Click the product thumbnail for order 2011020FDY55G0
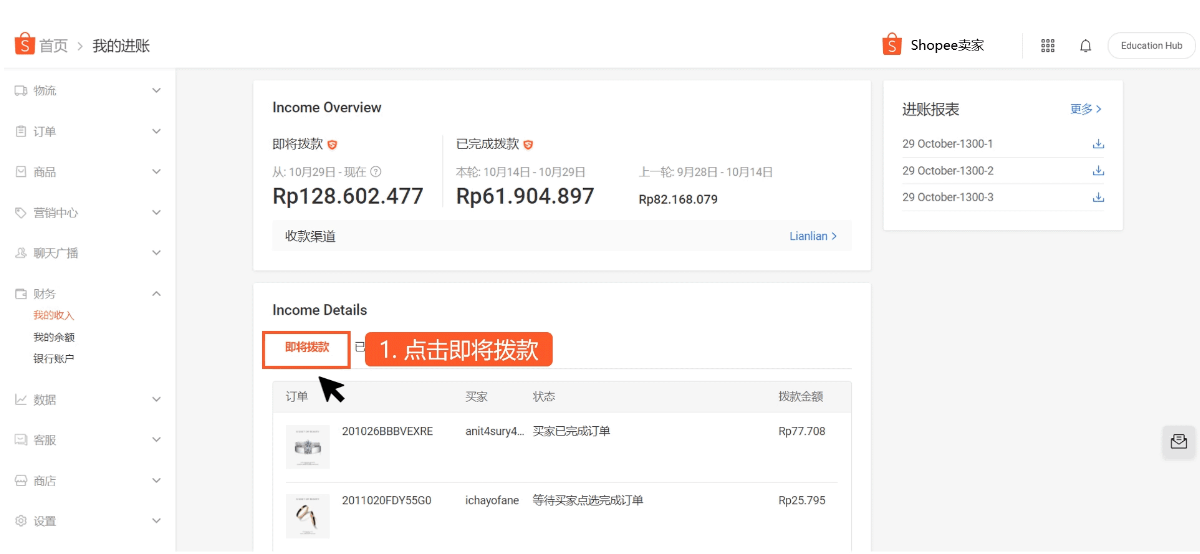 [x=307, y=516]
